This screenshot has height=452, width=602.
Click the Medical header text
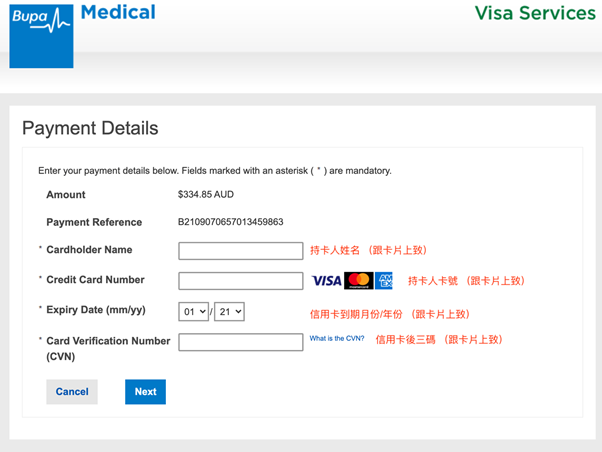click(118, 13)
